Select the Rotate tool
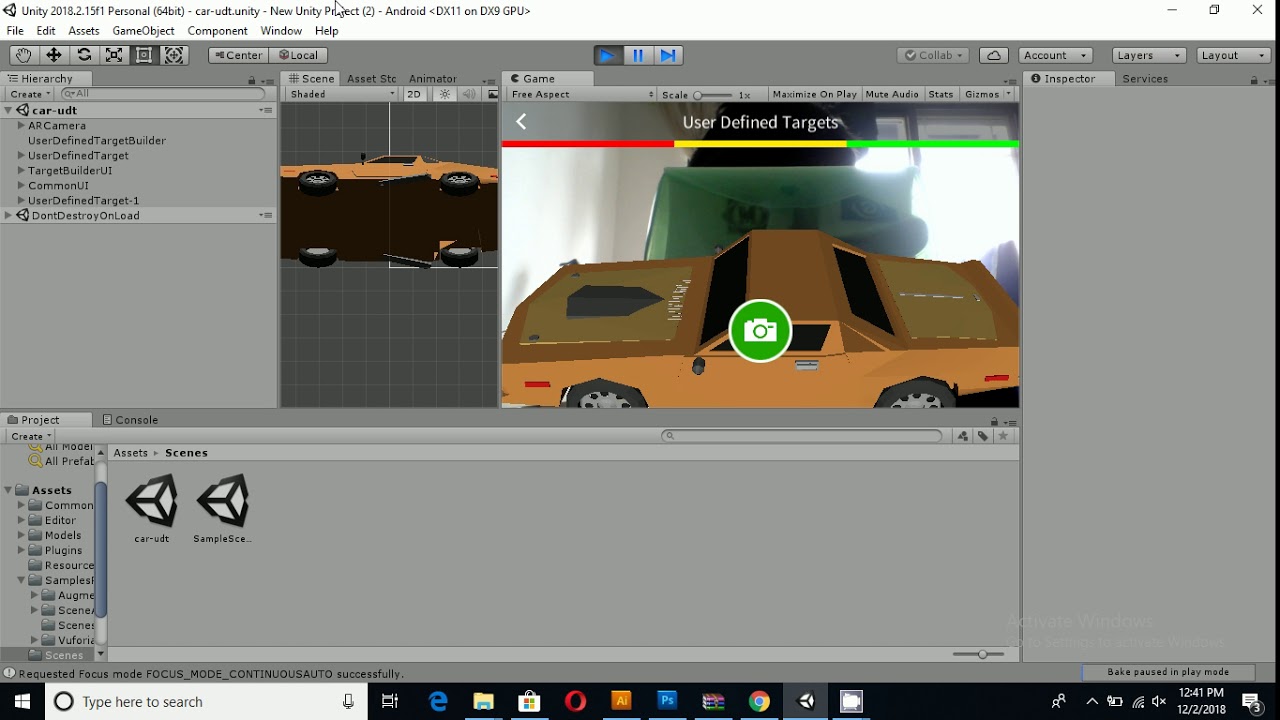1280x720 pixels. 84,55
